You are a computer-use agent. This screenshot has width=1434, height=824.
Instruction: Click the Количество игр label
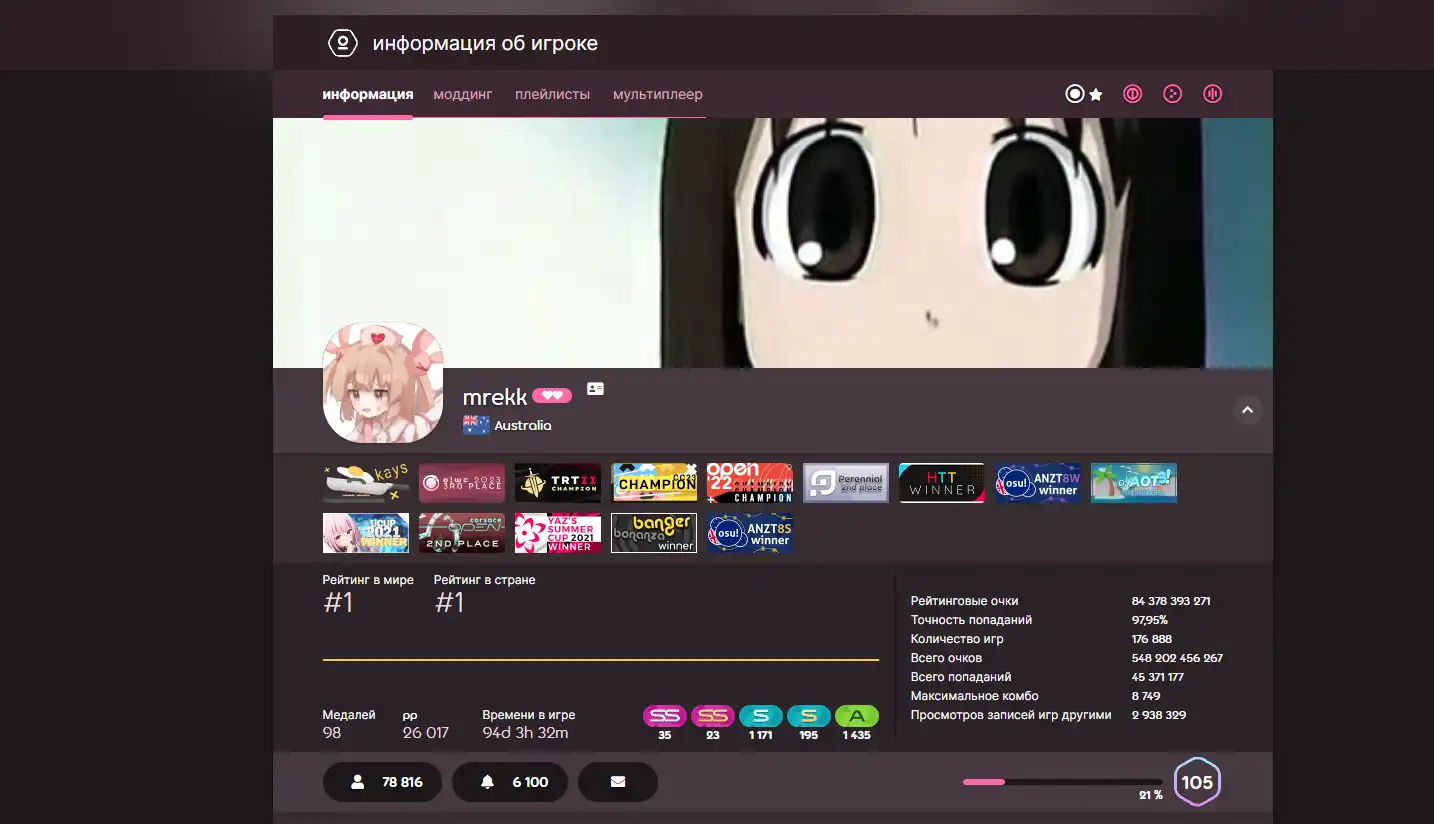tap(957, 639)
